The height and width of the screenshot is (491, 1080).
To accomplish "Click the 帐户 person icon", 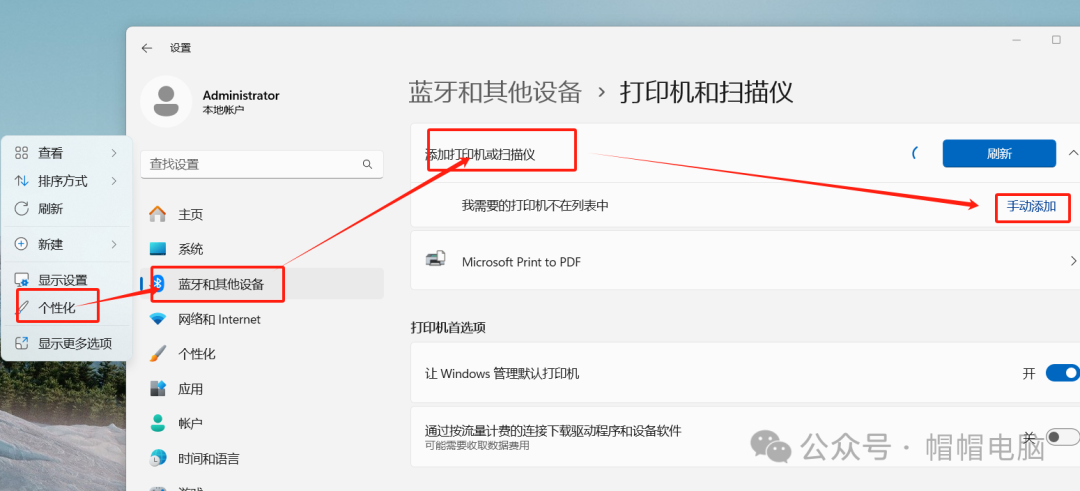I will 158,423.
